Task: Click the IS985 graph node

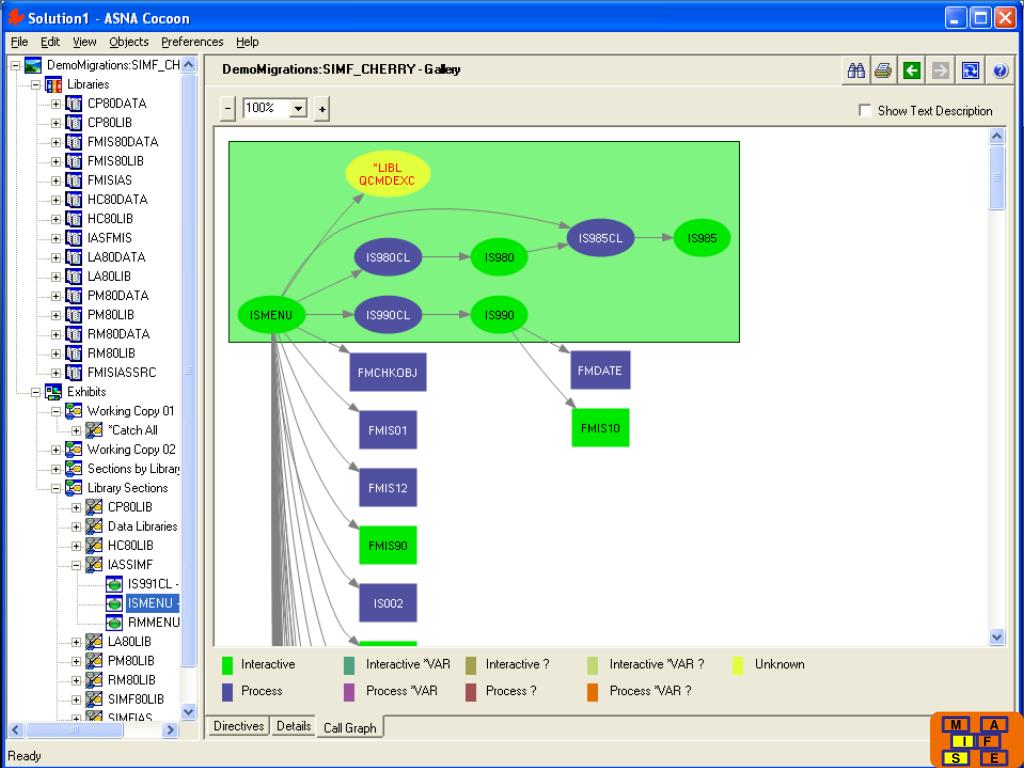Action: pyautogui.click(x=702, y=238)
